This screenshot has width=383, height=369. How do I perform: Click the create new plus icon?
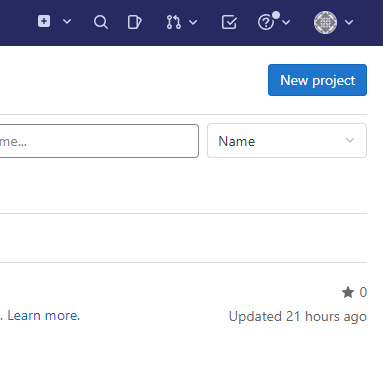pos(44,21)
